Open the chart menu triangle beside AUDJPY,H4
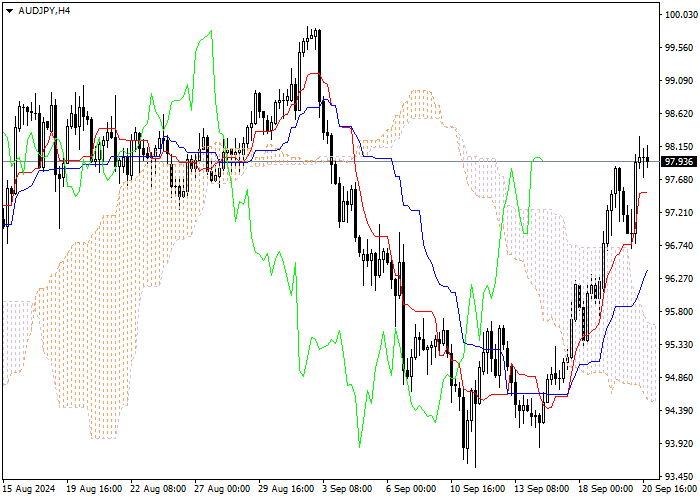The width and height of the screenshot is (700, 500). 9,11
